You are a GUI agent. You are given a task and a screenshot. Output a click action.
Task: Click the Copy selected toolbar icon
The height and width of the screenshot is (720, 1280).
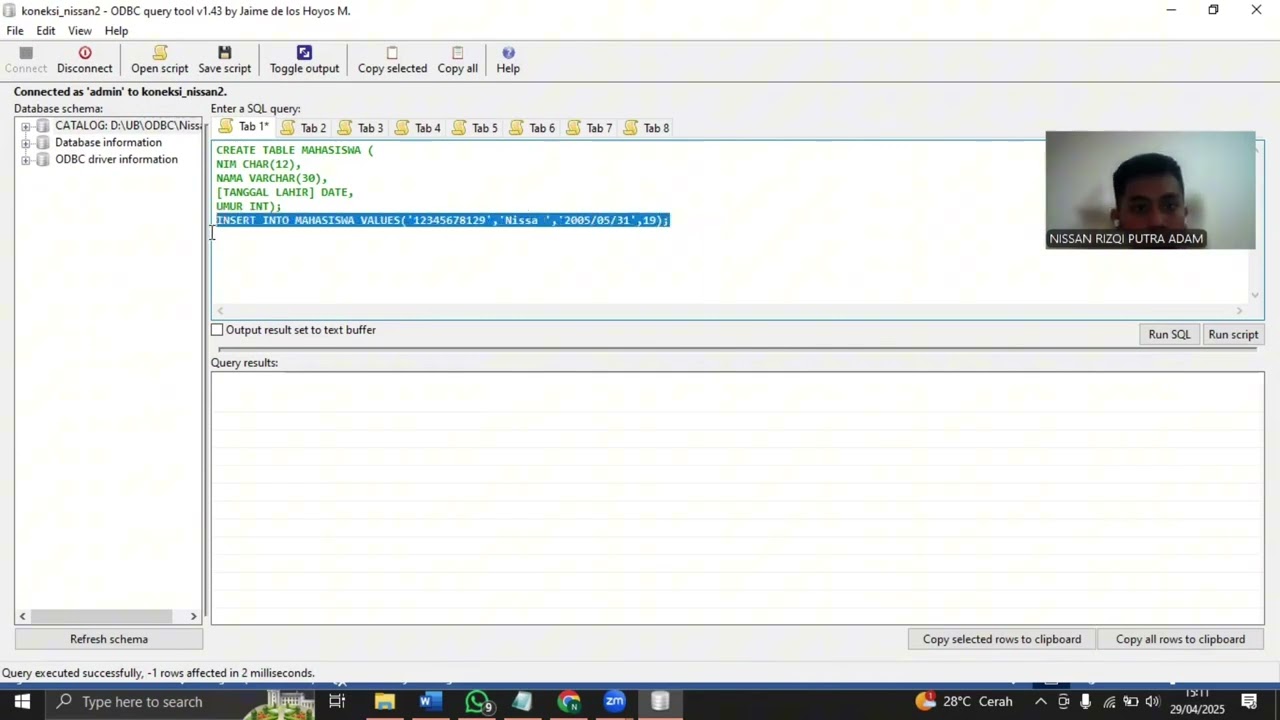click(392, 60)
